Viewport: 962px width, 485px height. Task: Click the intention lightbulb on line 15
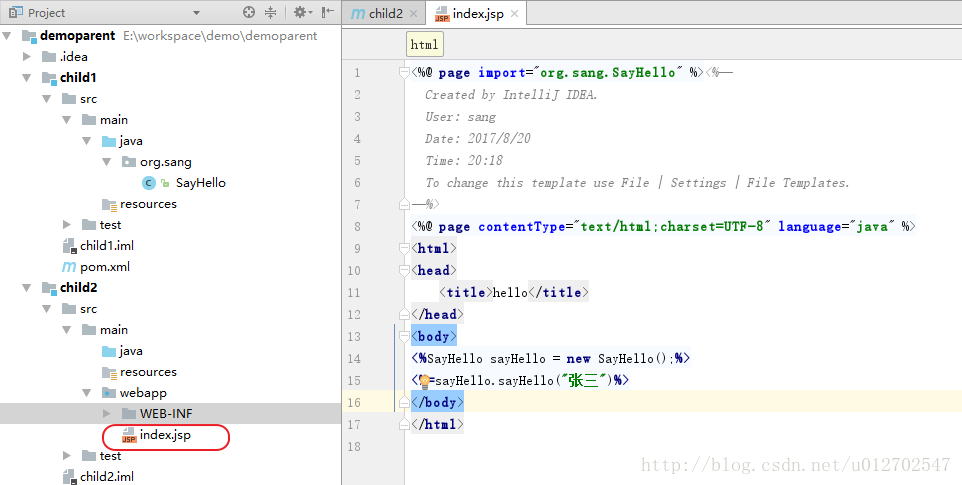coord(424,381)
